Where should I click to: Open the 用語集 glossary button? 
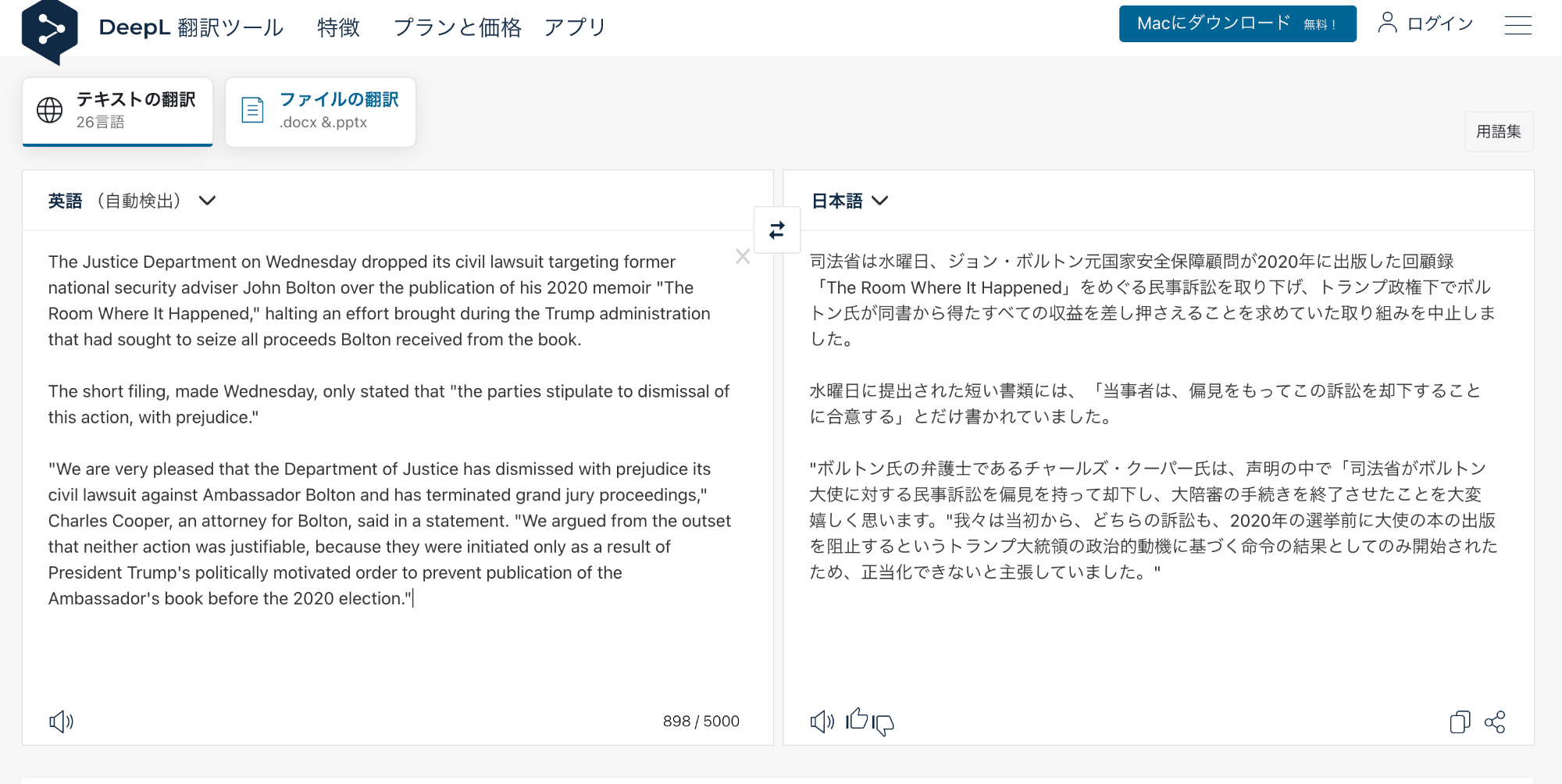tap(1499, 132)
